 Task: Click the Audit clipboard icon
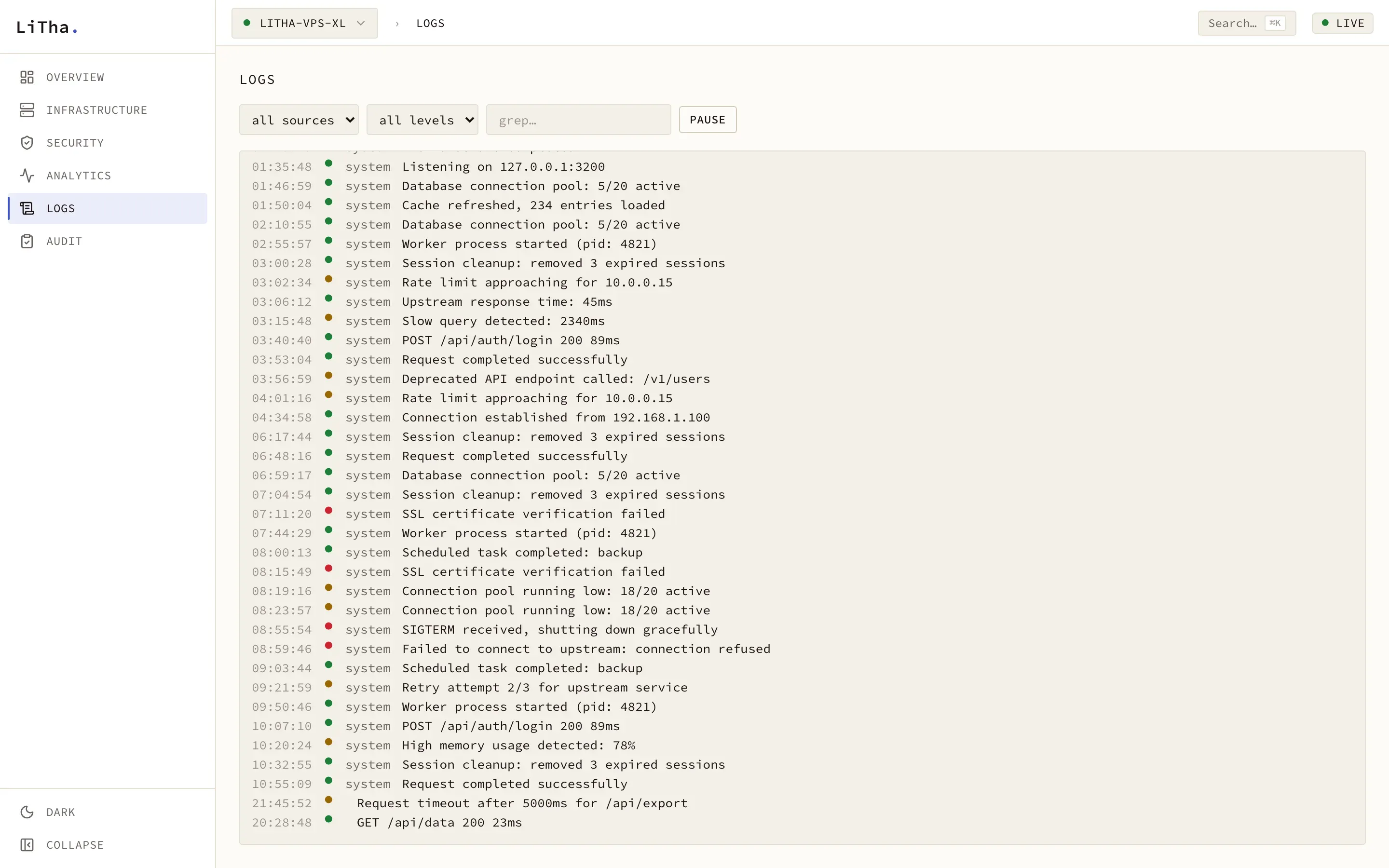click(27, 241)
